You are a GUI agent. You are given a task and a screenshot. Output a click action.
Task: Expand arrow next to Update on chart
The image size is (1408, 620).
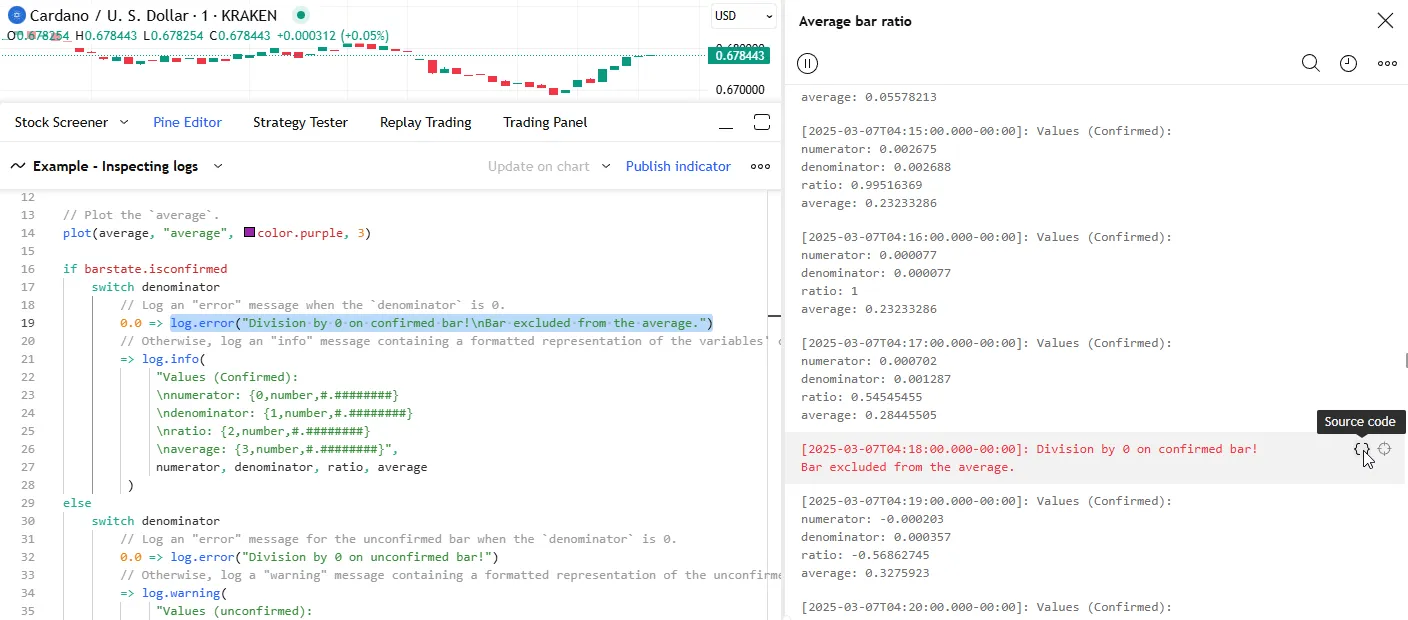point(605,166)
